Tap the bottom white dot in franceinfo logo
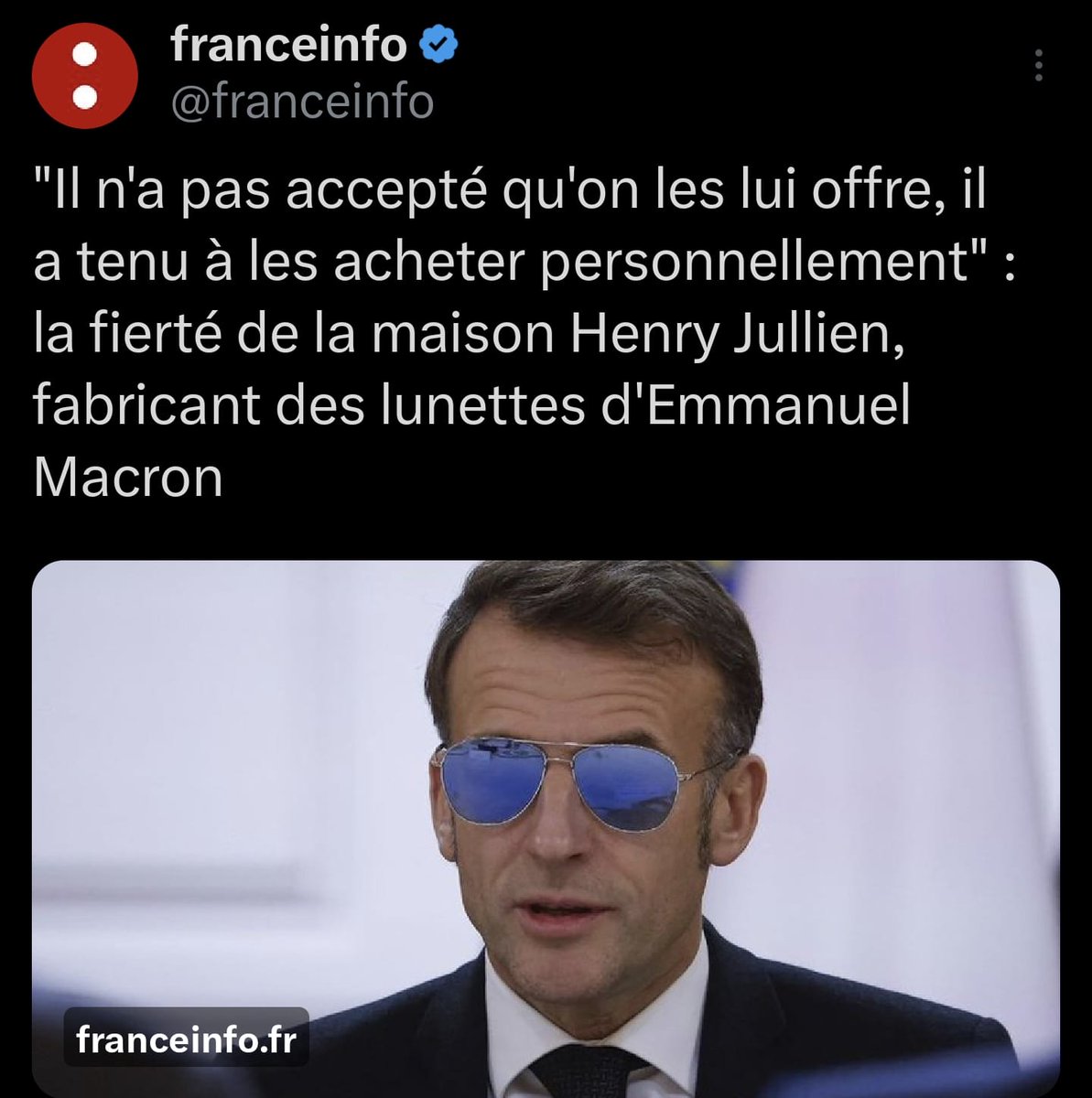 click(85, 96)
